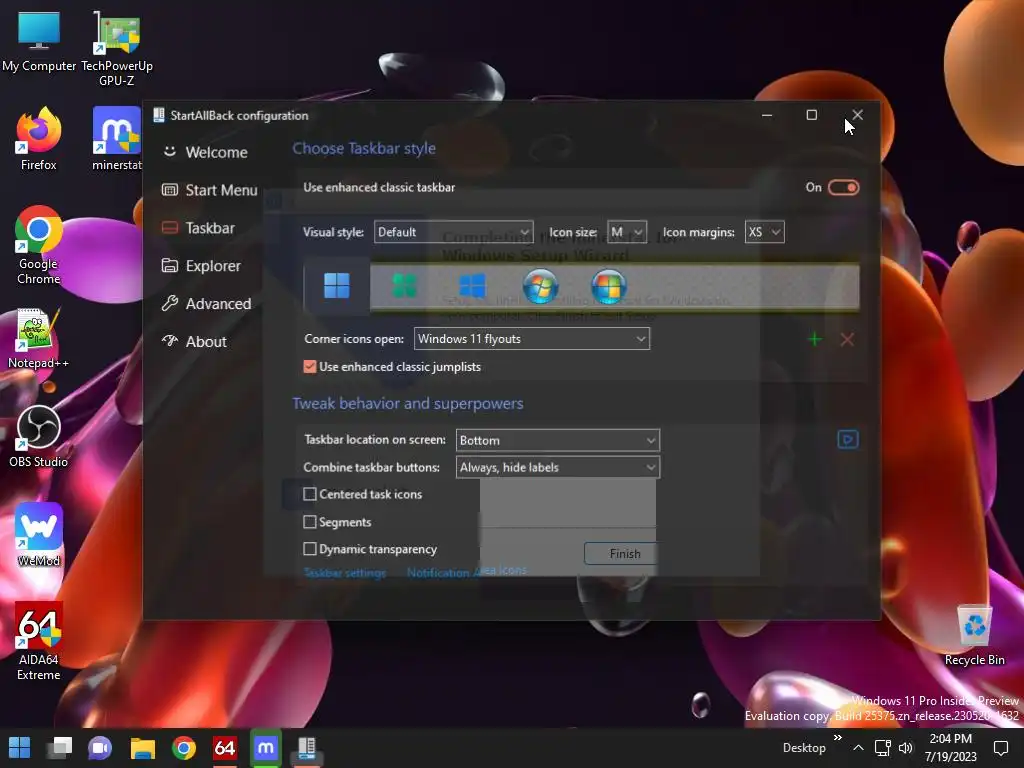The image size is (1024, 768).
Task: Go to the Welcome section
Action: tap(205, 152)
